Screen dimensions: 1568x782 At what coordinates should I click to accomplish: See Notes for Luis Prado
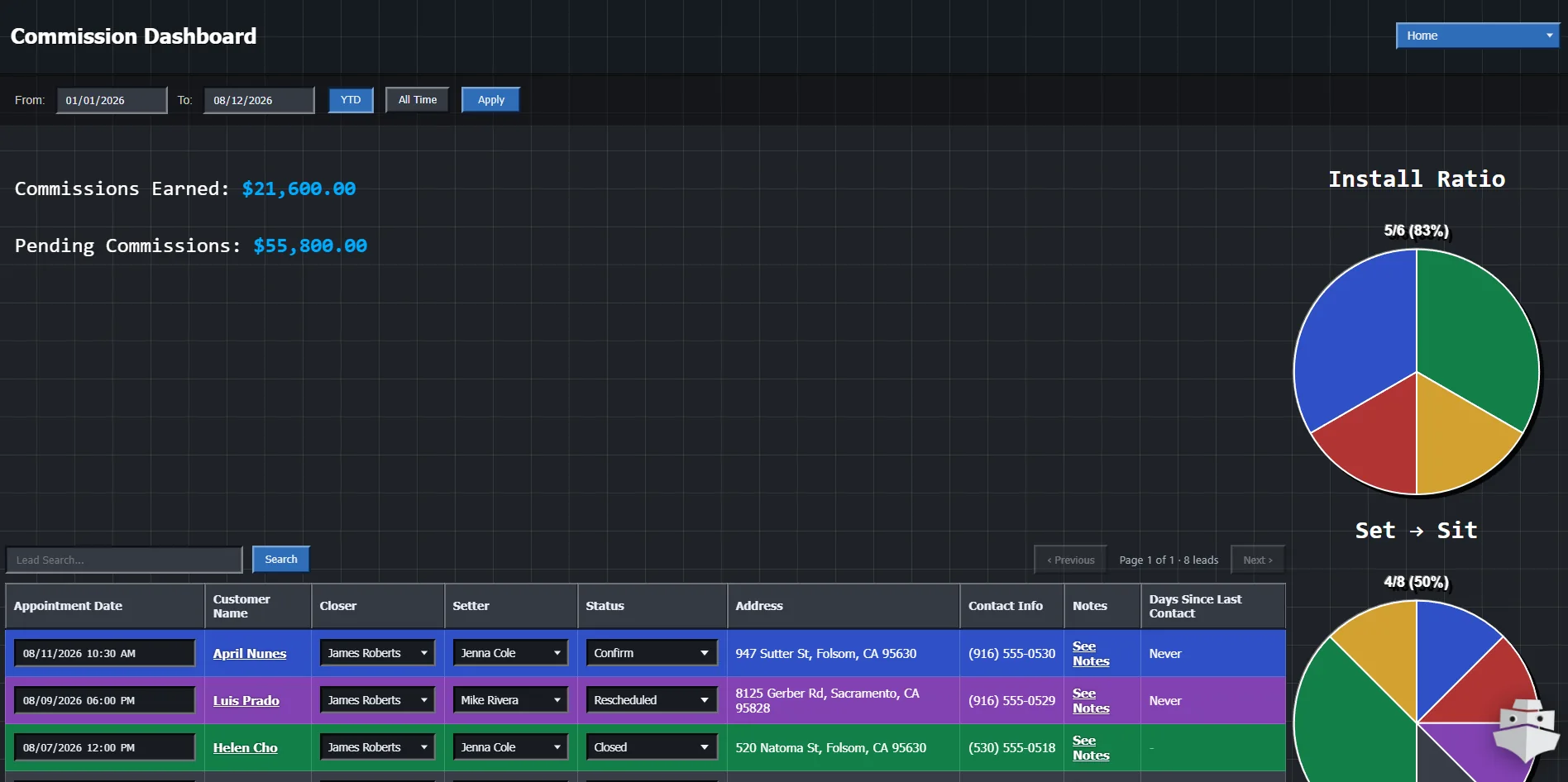pyautogui.click(x=1091, y=700)
